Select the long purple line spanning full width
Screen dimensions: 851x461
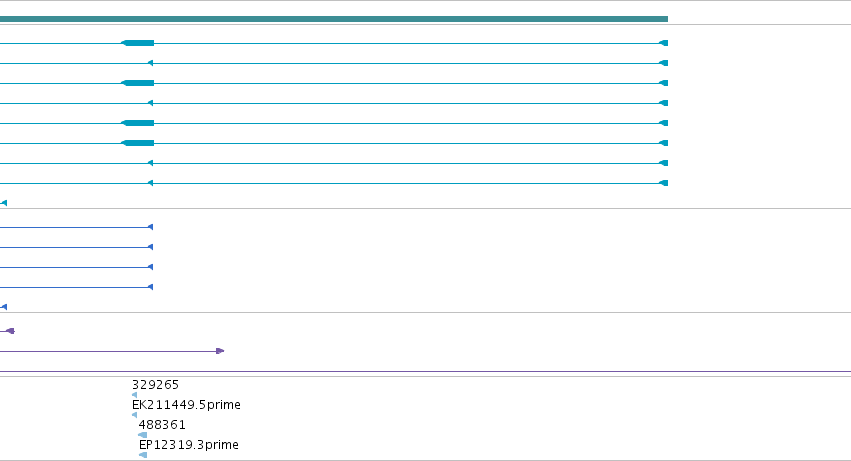tap(426, 371)
